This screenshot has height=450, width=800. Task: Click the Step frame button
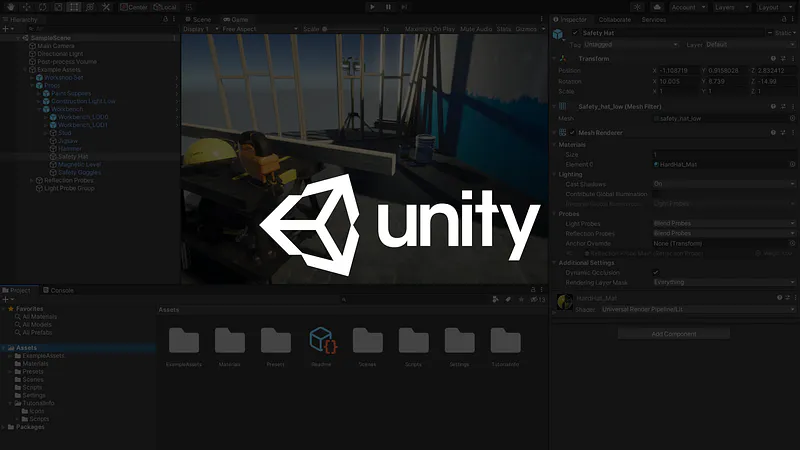click(x=404, y=7)
